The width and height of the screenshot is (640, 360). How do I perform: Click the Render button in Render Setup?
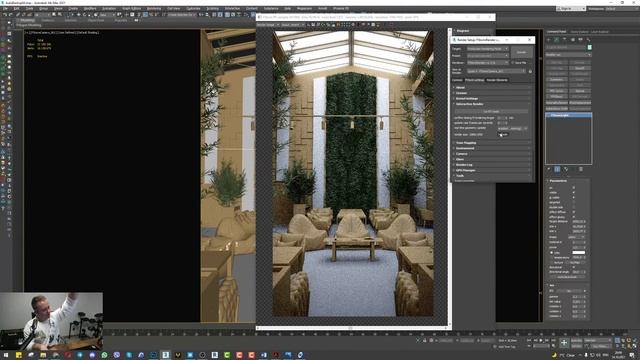coord(522,52)
